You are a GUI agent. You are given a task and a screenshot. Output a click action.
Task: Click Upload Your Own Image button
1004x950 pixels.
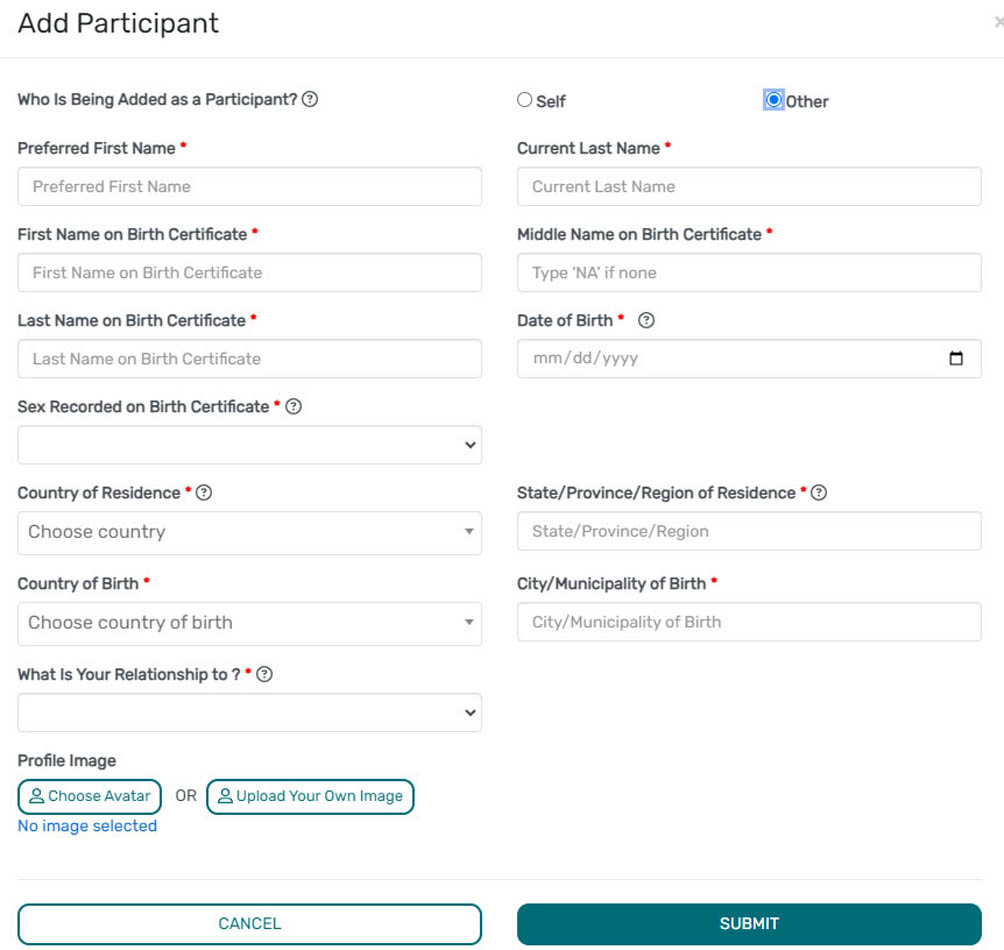pyautogui.click(x=310, y=796)
